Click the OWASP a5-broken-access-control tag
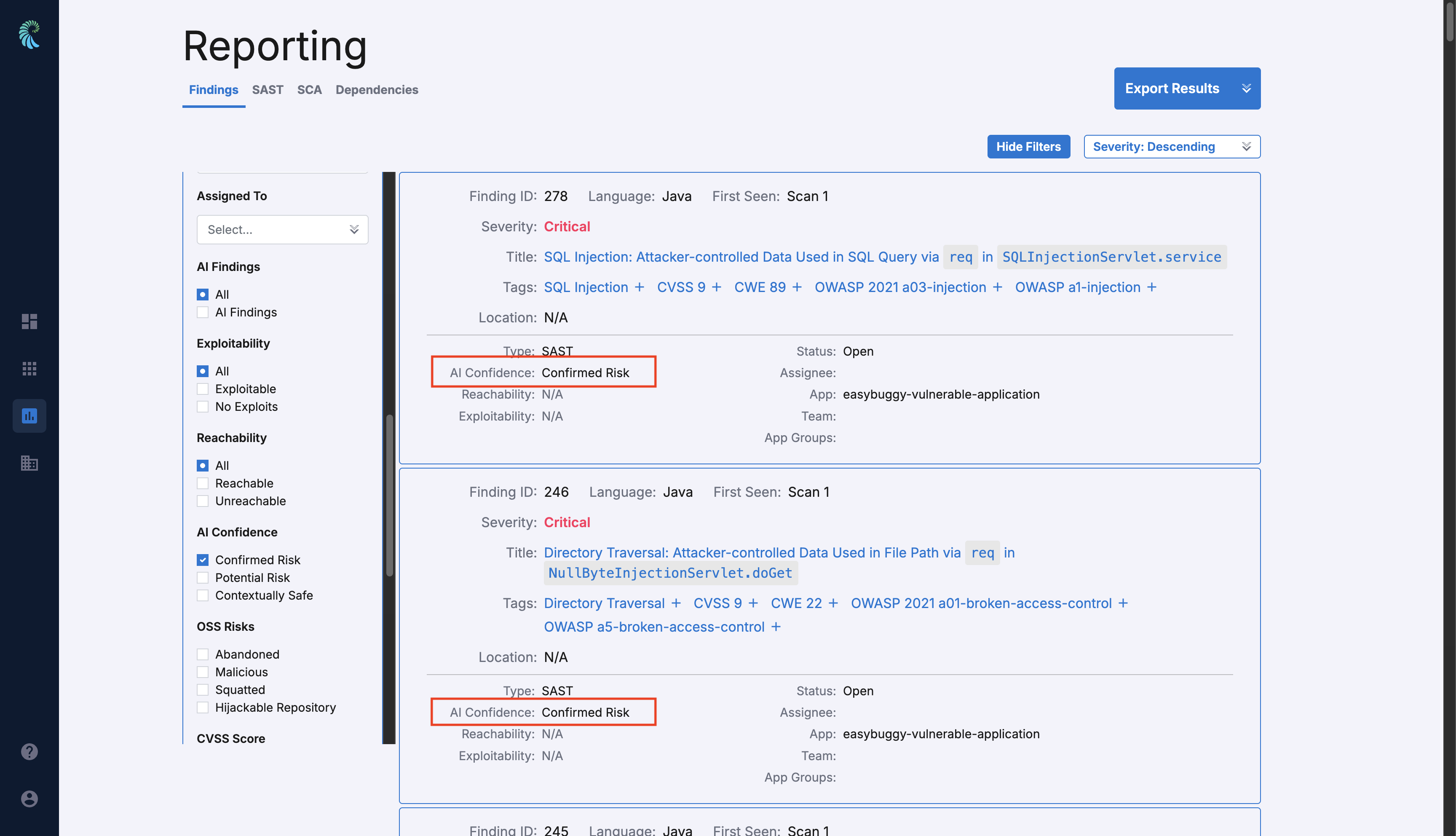This screenshot has width=1456, height=836. pos(654,627)
